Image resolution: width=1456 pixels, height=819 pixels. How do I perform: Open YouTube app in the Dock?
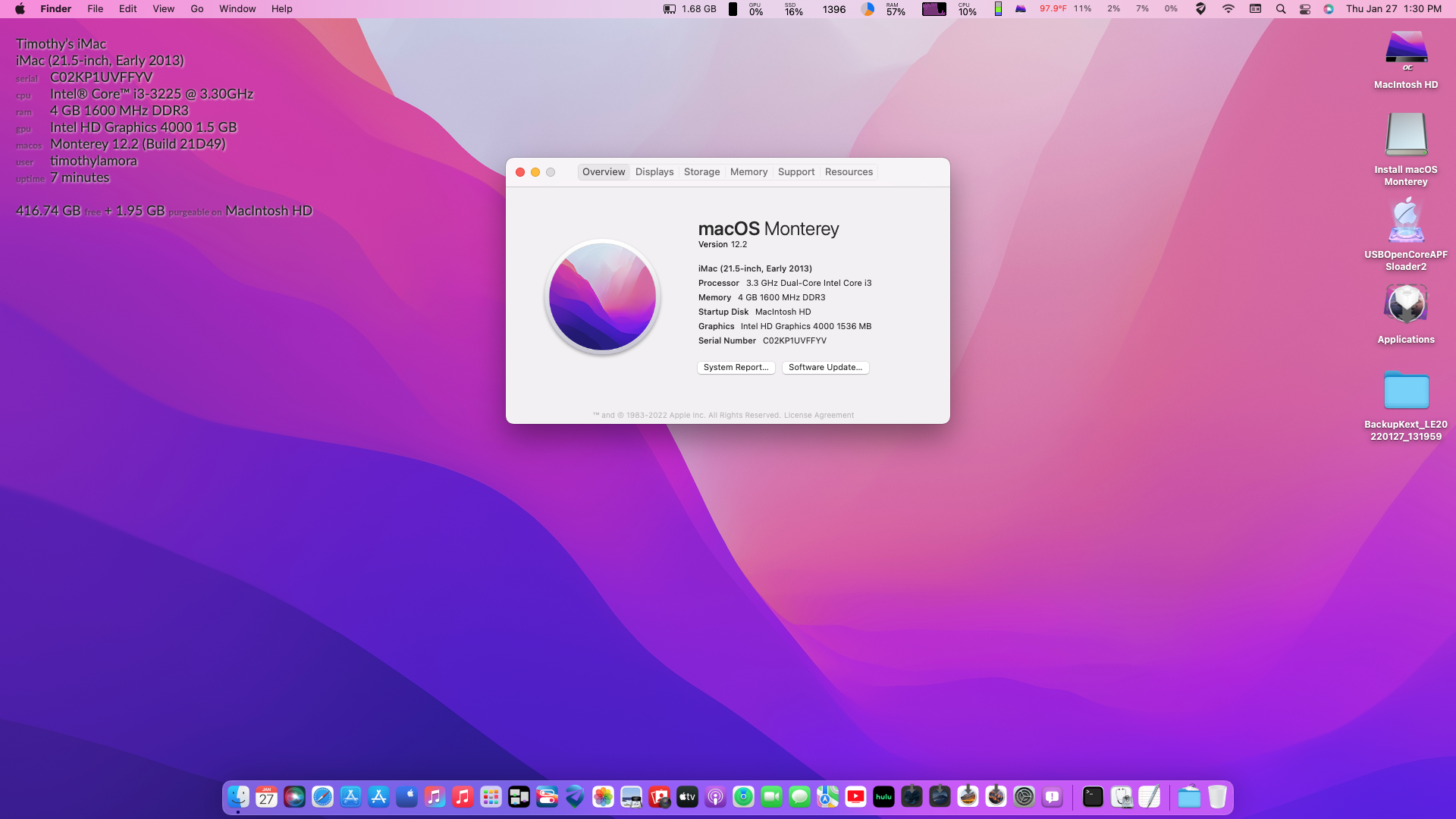856,796
